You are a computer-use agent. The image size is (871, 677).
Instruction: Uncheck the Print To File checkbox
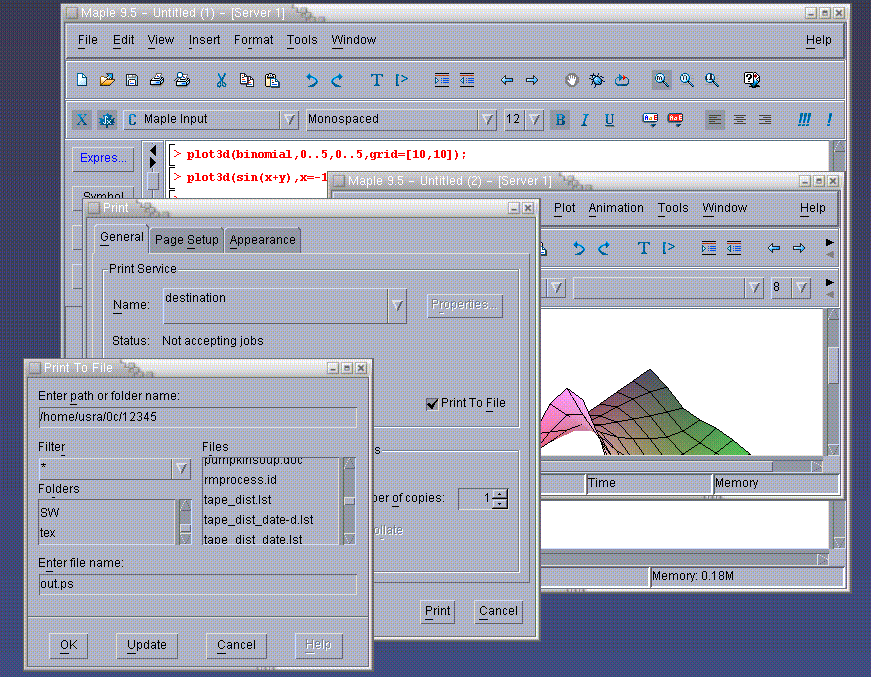click(432, 404)
